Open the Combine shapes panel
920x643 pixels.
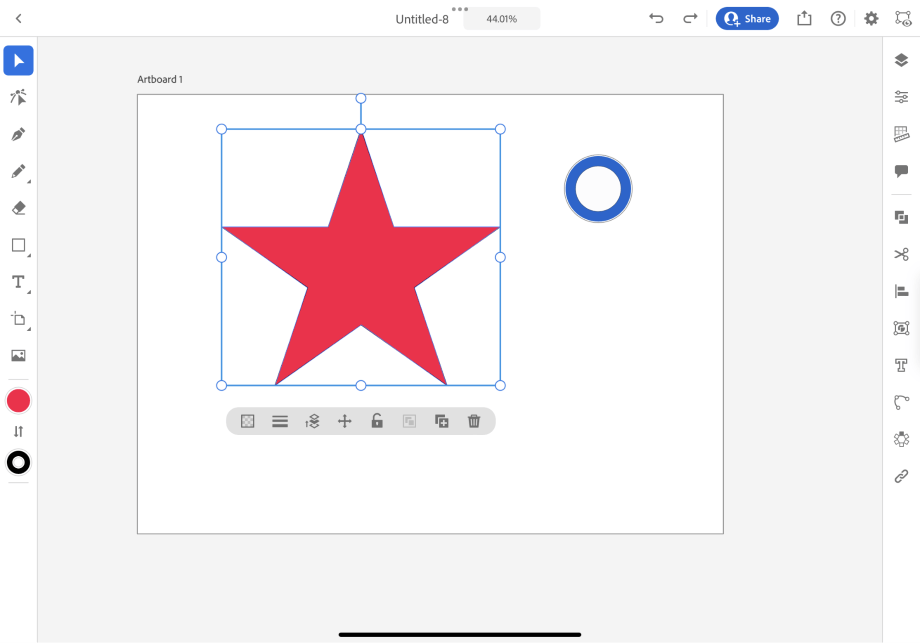(901, 218)
